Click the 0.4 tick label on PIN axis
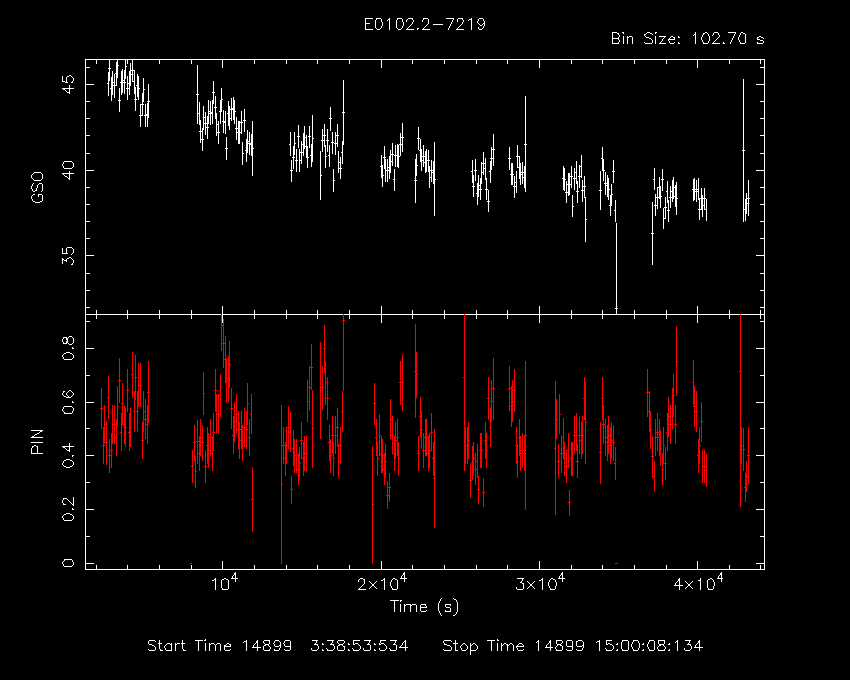 point(68,456)
